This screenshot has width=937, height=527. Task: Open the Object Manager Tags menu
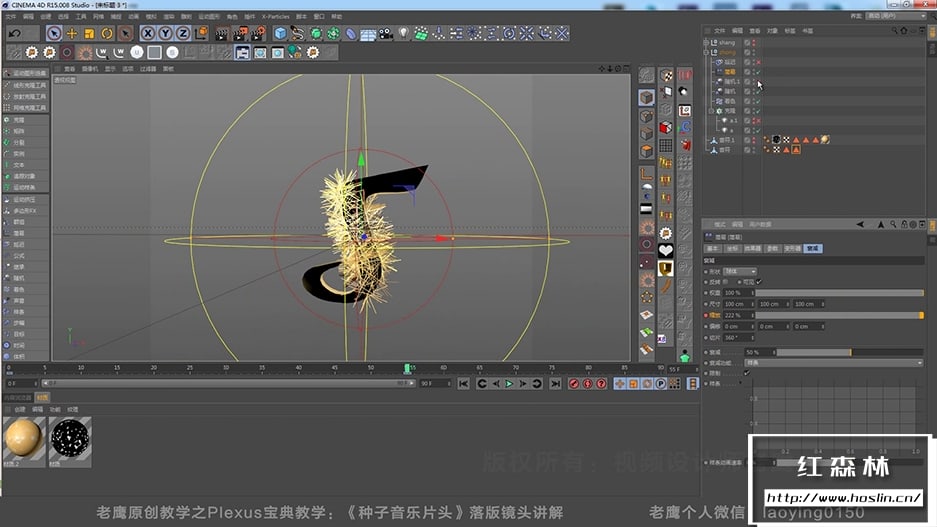click(x=790, y=30)
